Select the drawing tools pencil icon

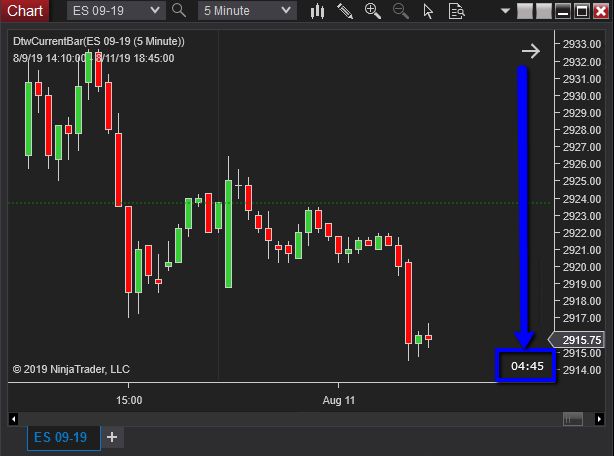click(x=345, y=11)
